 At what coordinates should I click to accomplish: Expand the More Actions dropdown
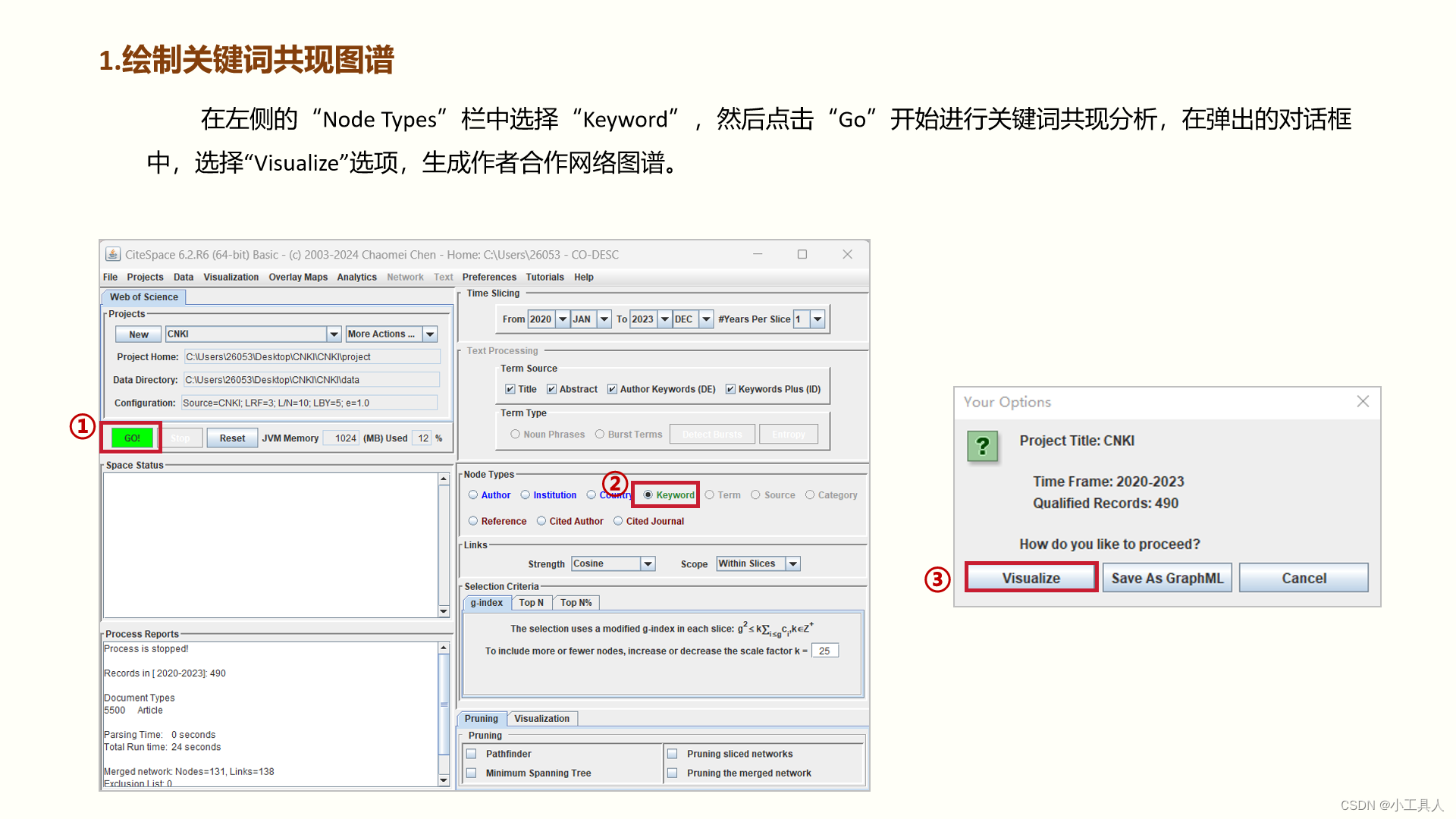430,334
